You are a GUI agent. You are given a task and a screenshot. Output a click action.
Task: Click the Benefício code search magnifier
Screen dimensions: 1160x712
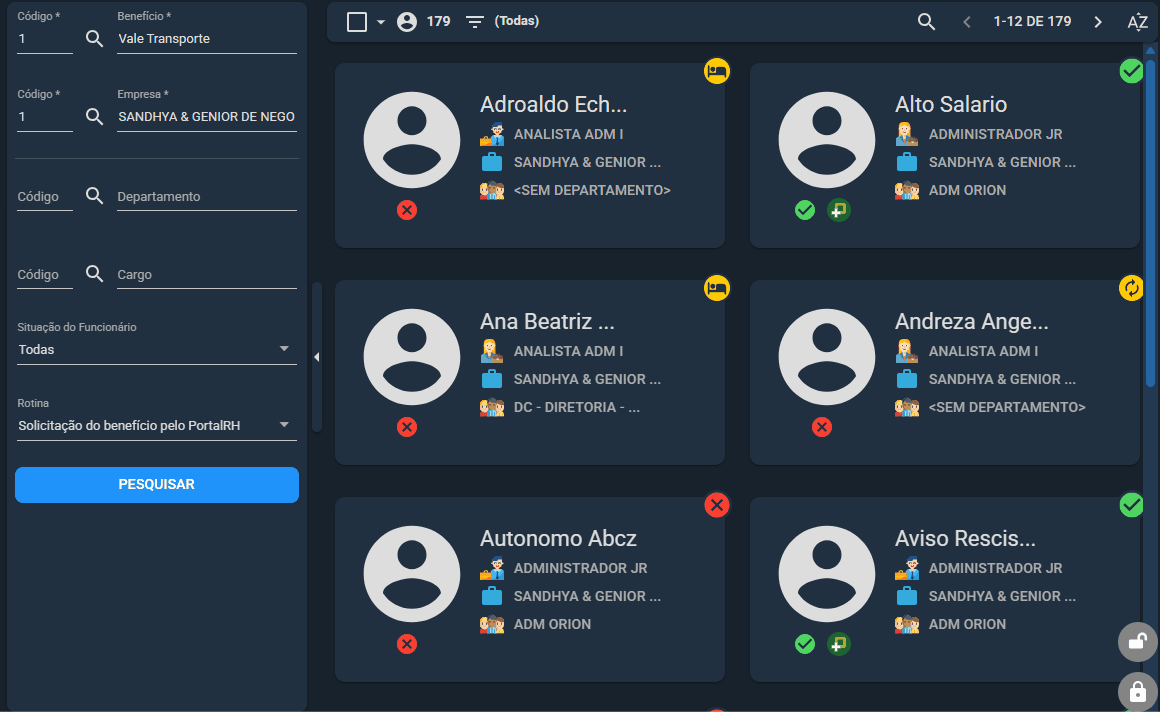94,38
